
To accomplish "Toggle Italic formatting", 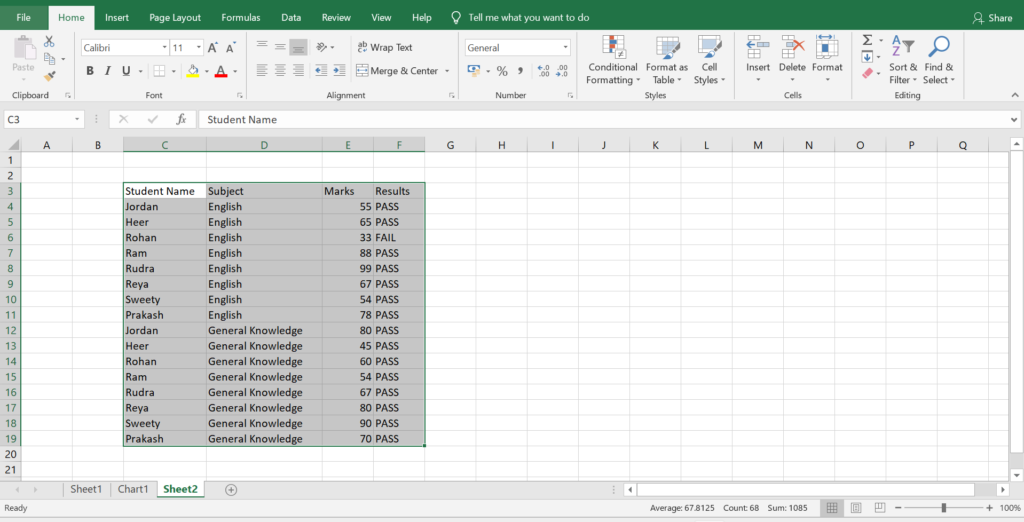I will point(108,71).
